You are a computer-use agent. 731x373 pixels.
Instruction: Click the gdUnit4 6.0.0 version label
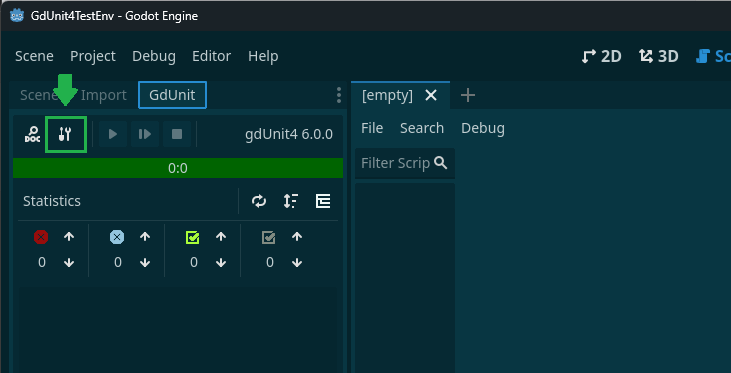[289, 134]
